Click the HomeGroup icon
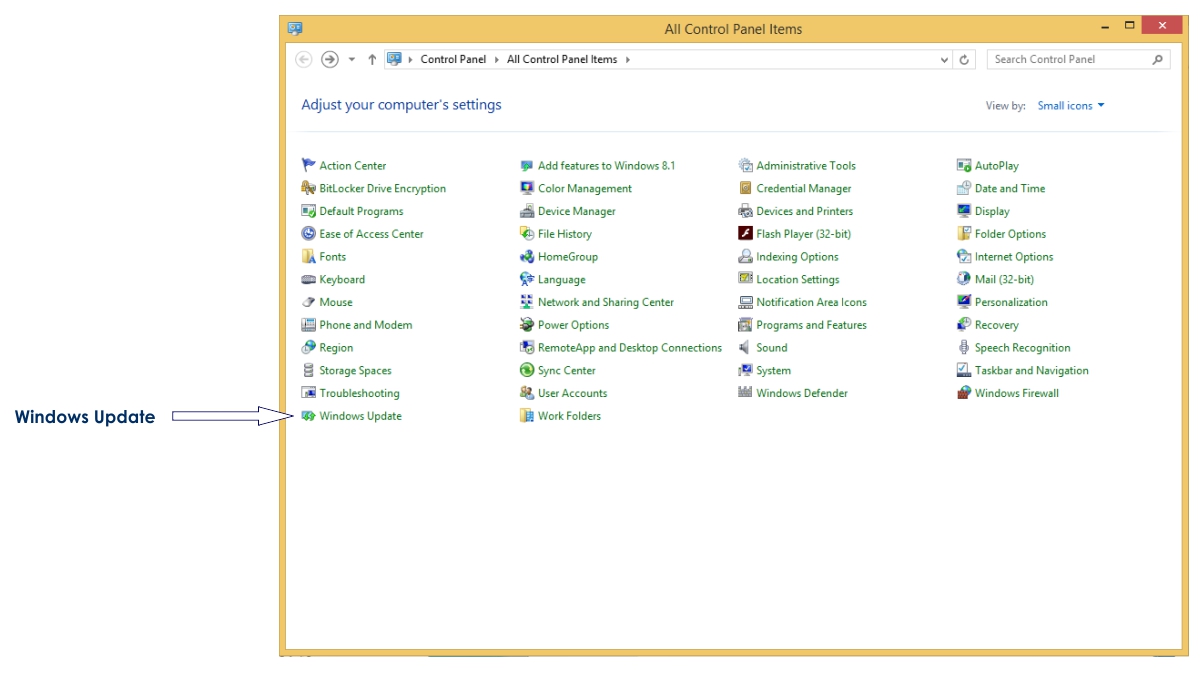Image resolution: width=1201 pixels, height=694 pixels. tap(527, 257)
